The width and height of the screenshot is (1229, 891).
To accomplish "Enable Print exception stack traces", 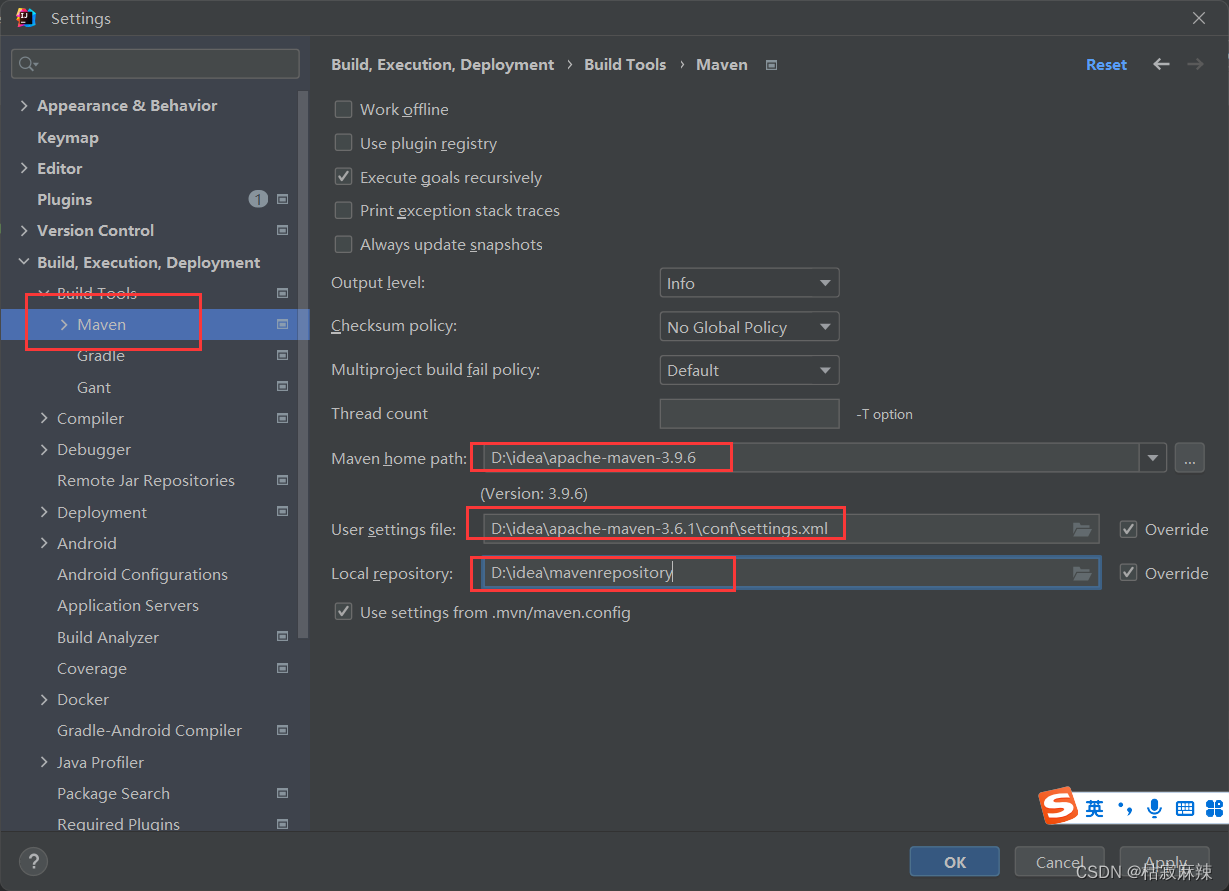I will [343, 210].
